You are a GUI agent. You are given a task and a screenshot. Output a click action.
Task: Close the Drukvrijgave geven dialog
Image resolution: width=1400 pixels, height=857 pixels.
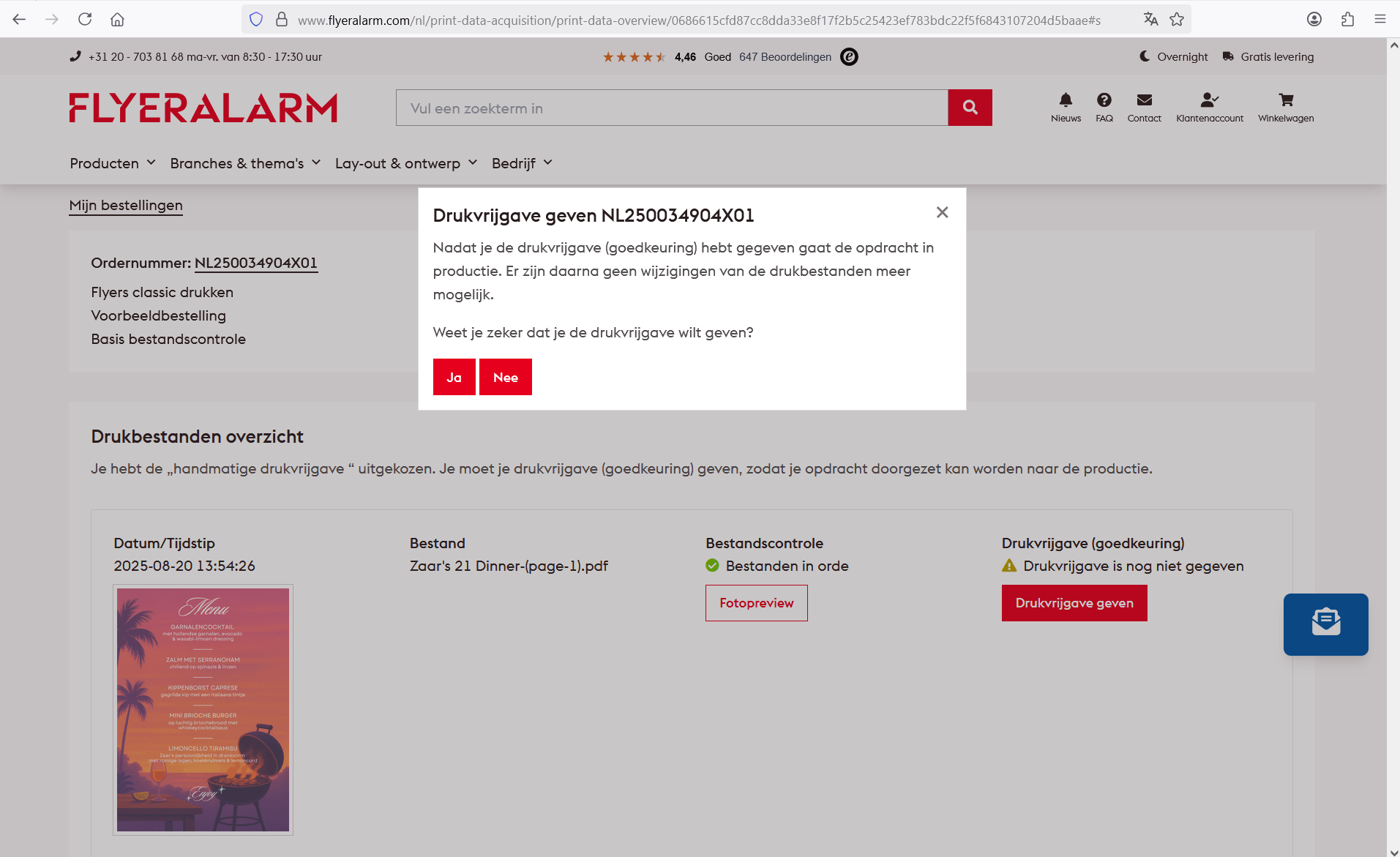942,212
